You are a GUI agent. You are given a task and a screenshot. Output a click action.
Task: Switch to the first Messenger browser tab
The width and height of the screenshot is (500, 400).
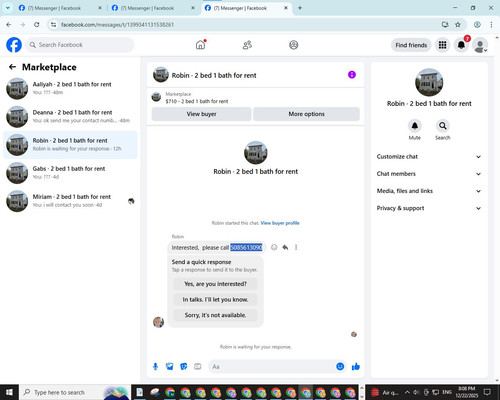click(x=60, y=8)
